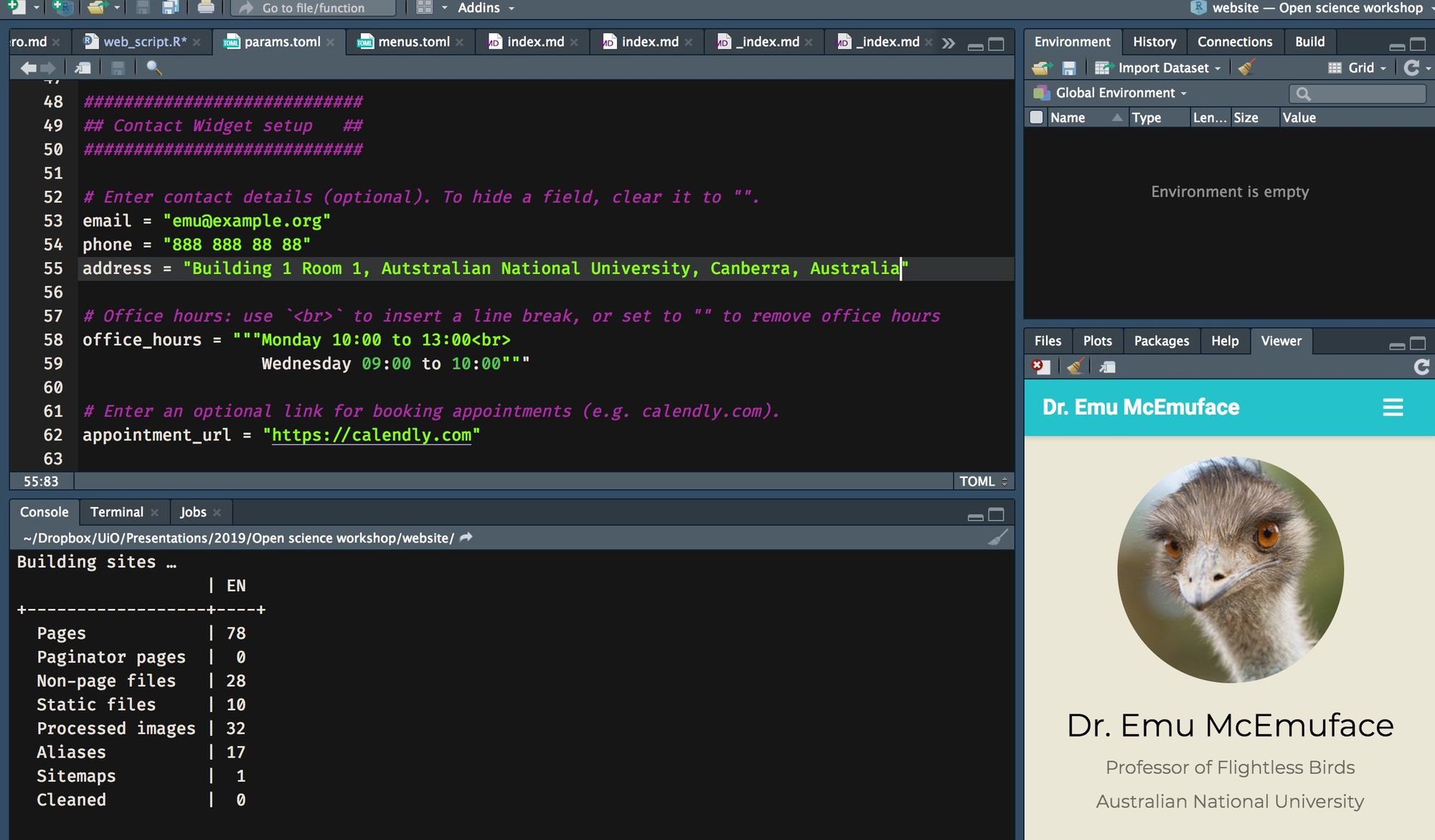Save all open documents
The image size is (1435, 840).
(169, 8)
